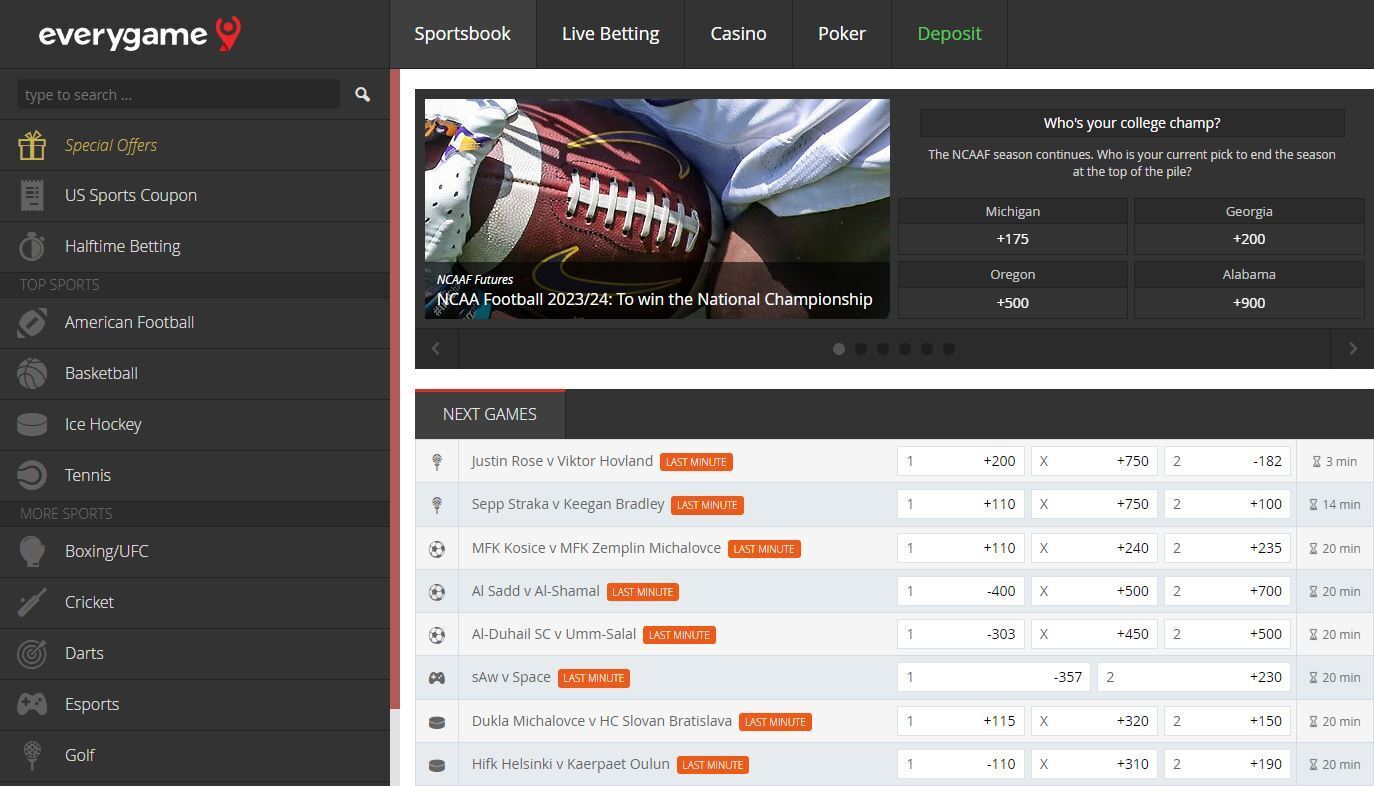This screenshot has width=1374, height=786.
Task: Open the Casino tab
Action: (x=738, y=33)
